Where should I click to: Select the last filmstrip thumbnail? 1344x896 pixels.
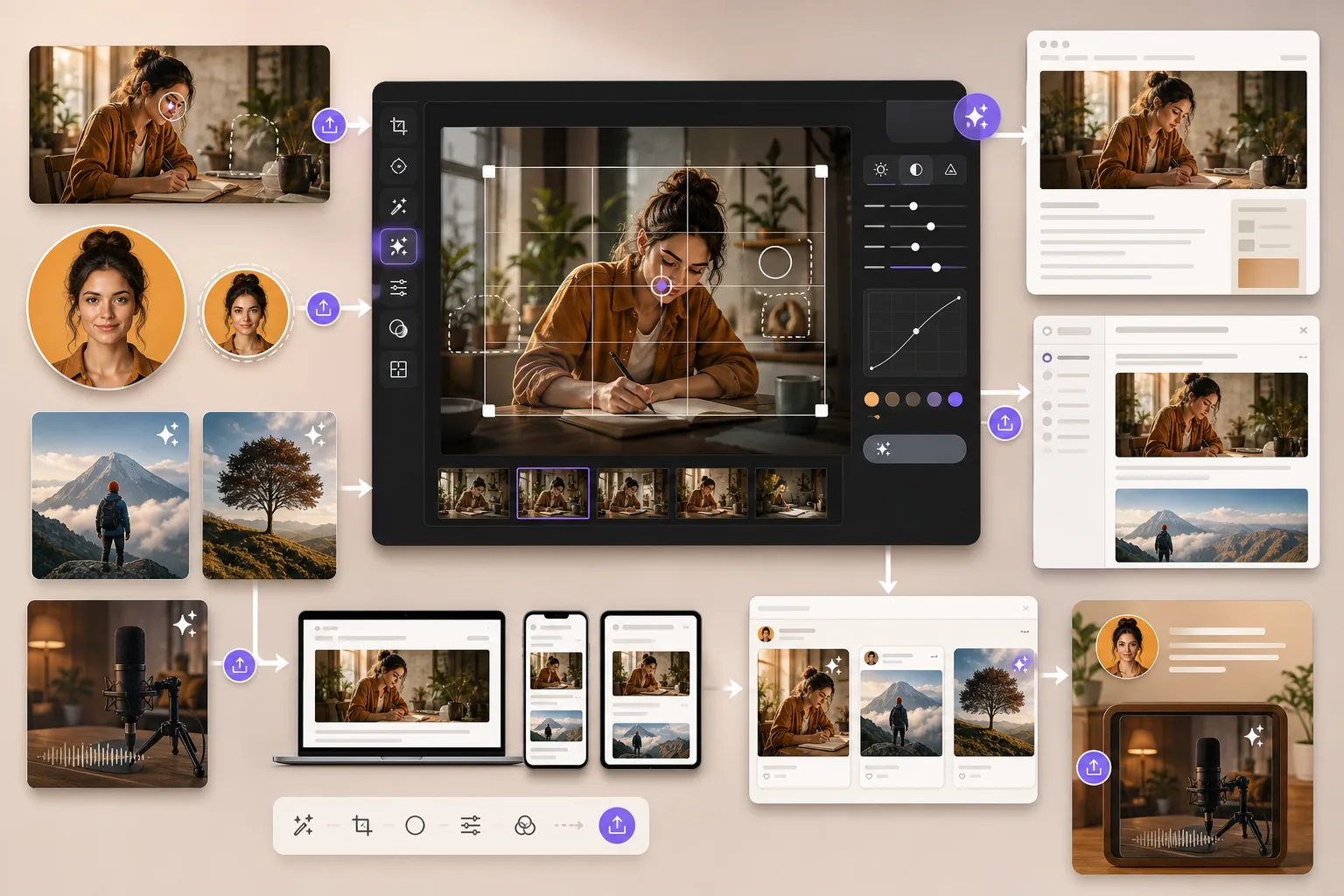coord(791,493)
